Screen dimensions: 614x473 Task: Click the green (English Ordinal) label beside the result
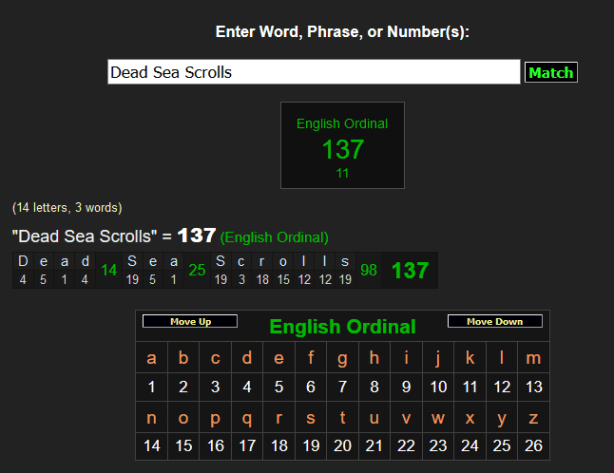click(274, 237)
